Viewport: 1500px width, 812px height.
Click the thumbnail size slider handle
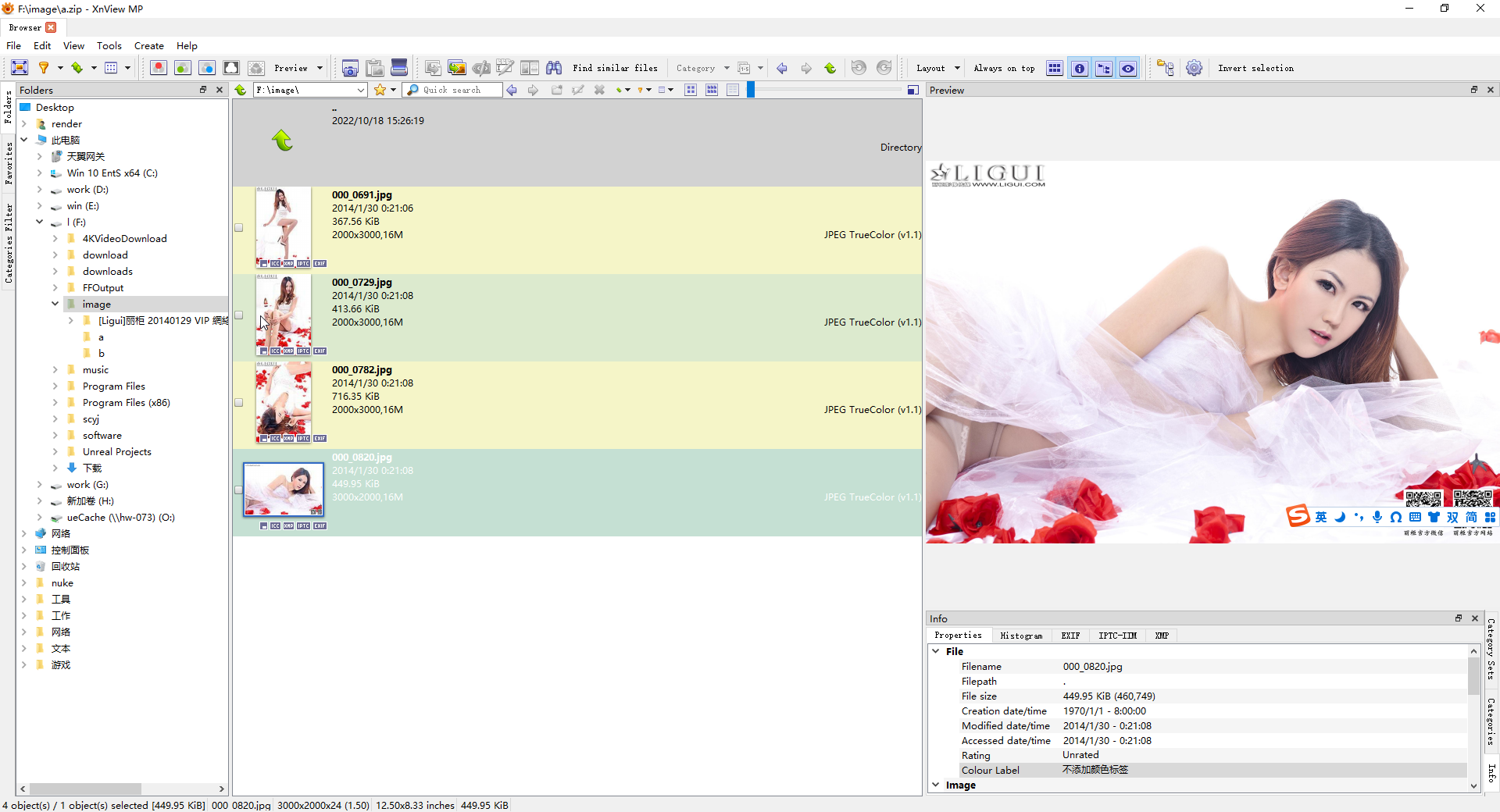[751, 91]
